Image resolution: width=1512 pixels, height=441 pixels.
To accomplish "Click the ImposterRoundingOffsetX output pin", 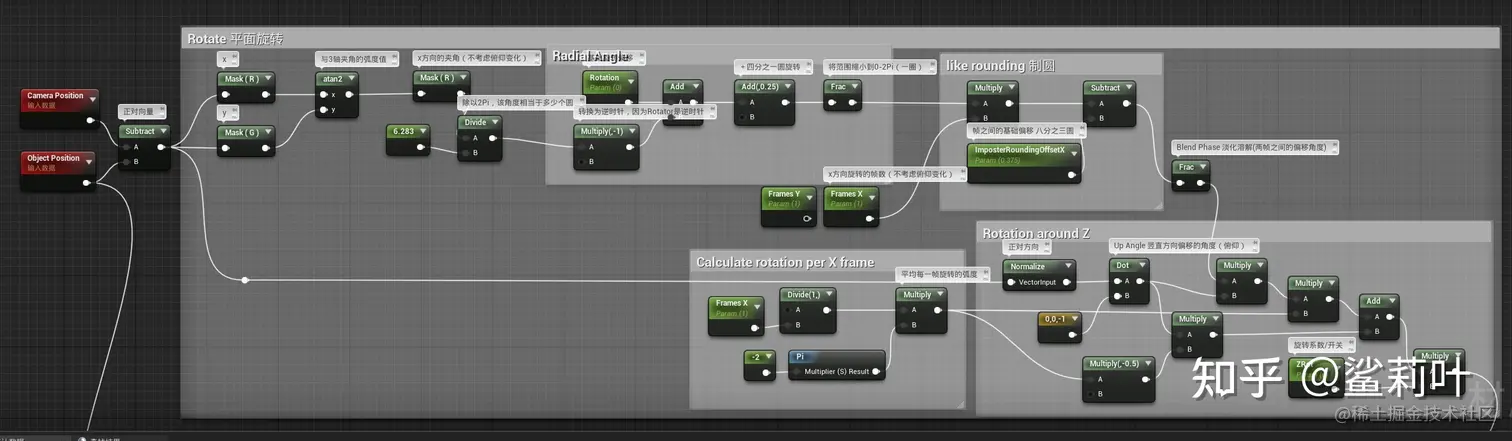I will click(x=1073, y=176).
